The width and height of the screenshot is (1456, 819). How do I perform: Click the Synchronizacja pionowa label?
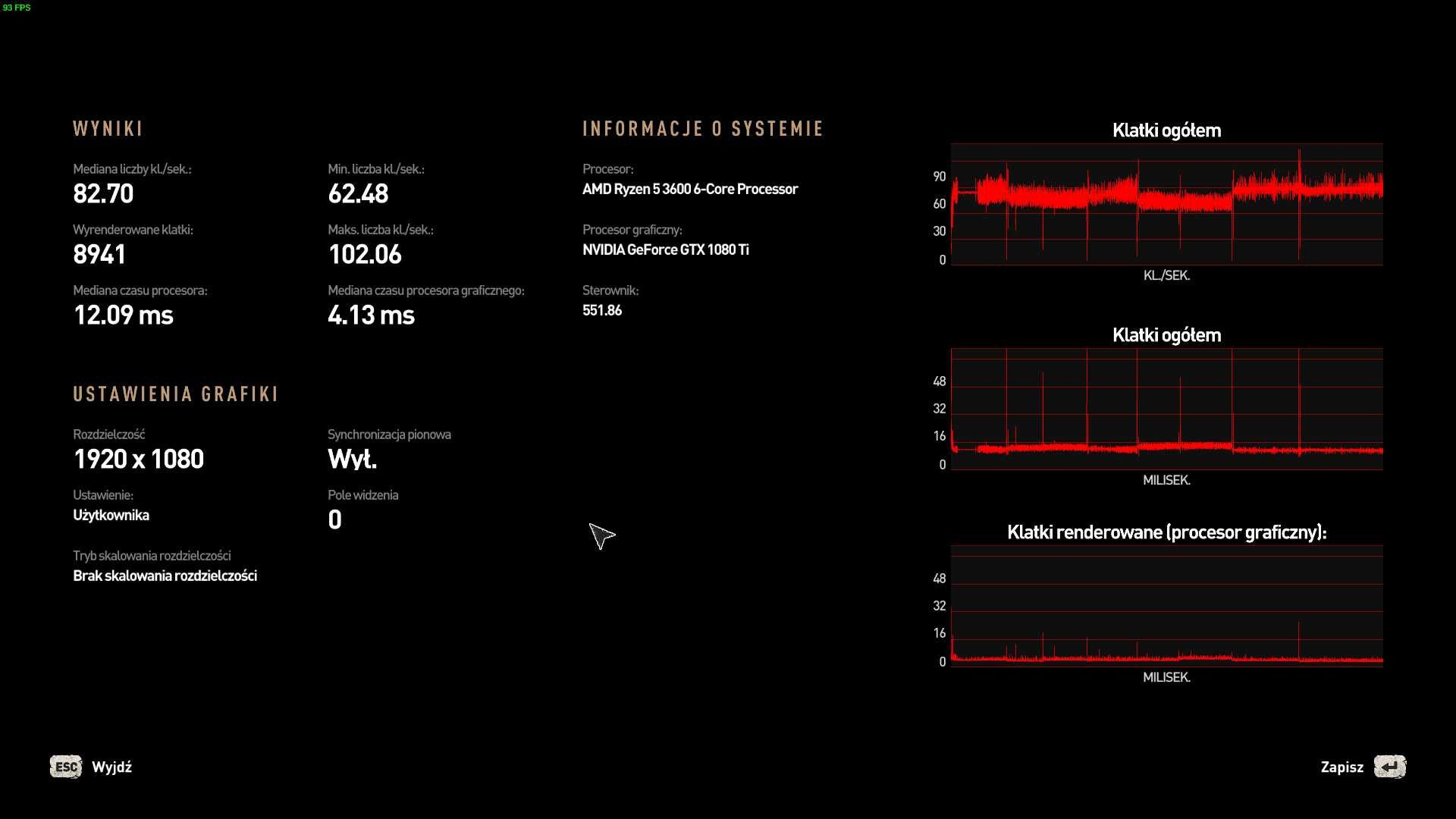pos(389,435)
